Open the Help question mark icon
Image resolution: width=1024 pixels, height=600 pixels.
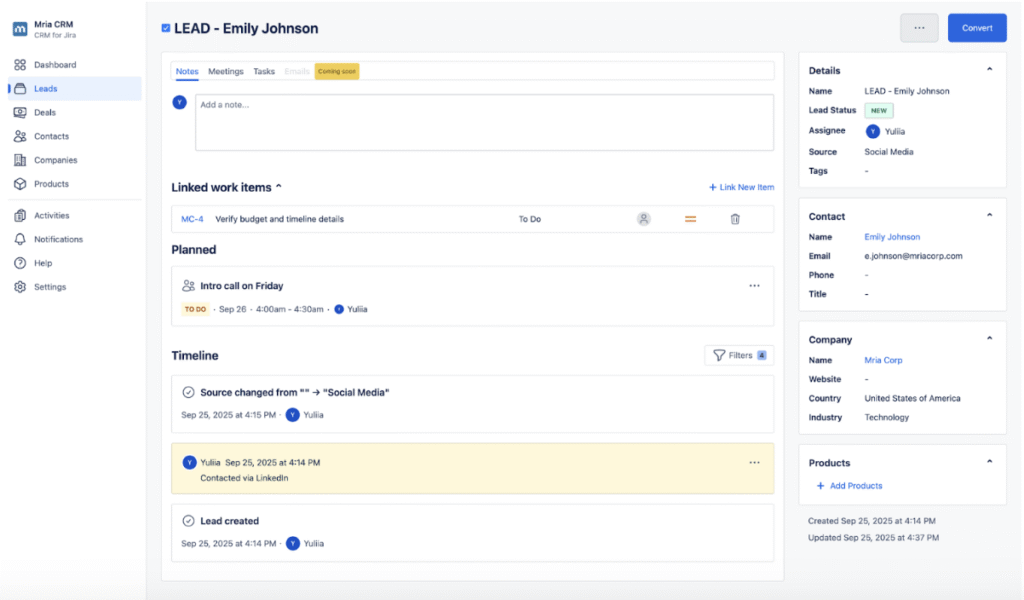(20, 263)
